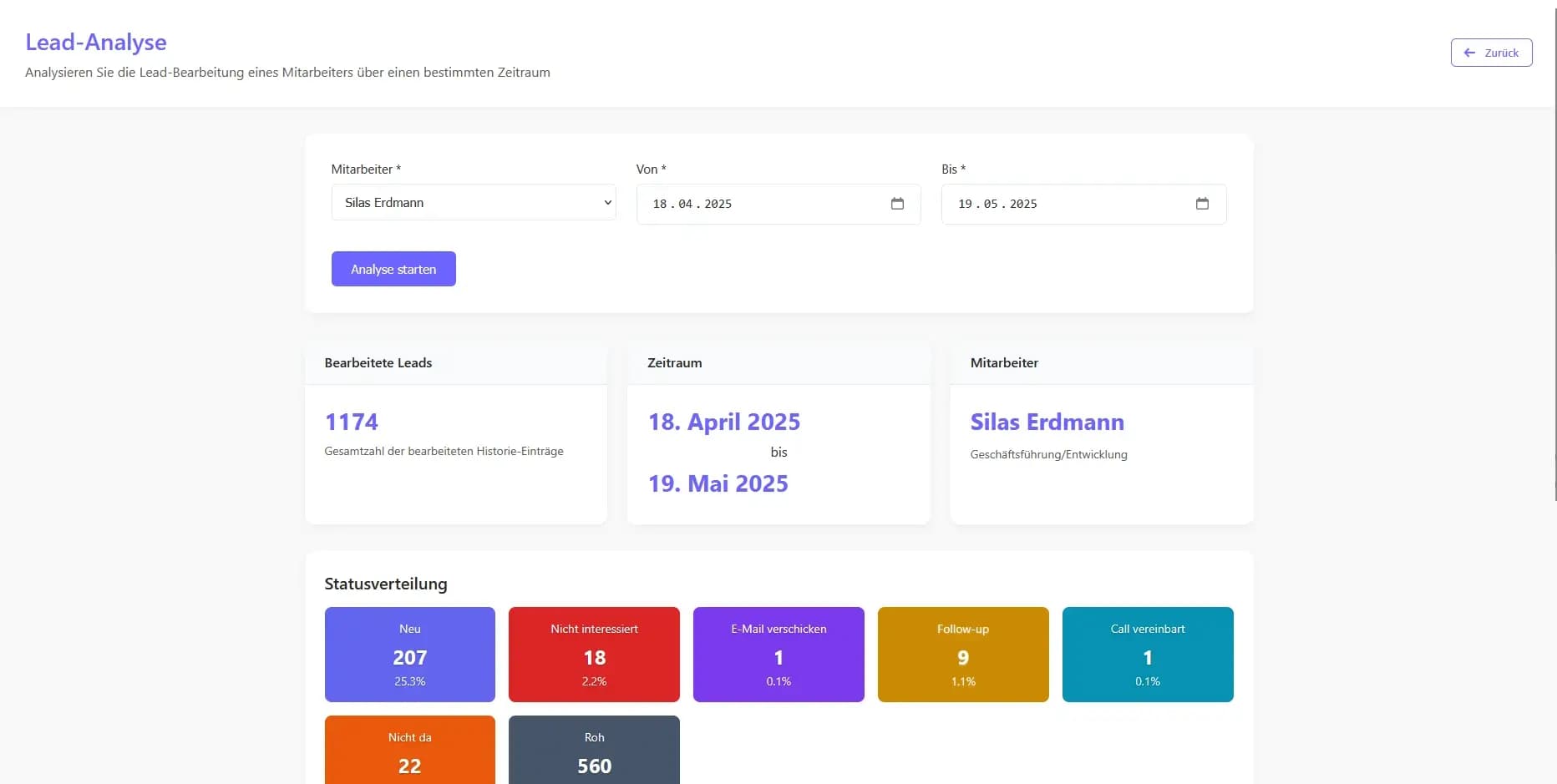The width and height of the screenshot is (1557, 784).
Task: Click the back arrow icon on Zurück
Action: point(1469,53)
